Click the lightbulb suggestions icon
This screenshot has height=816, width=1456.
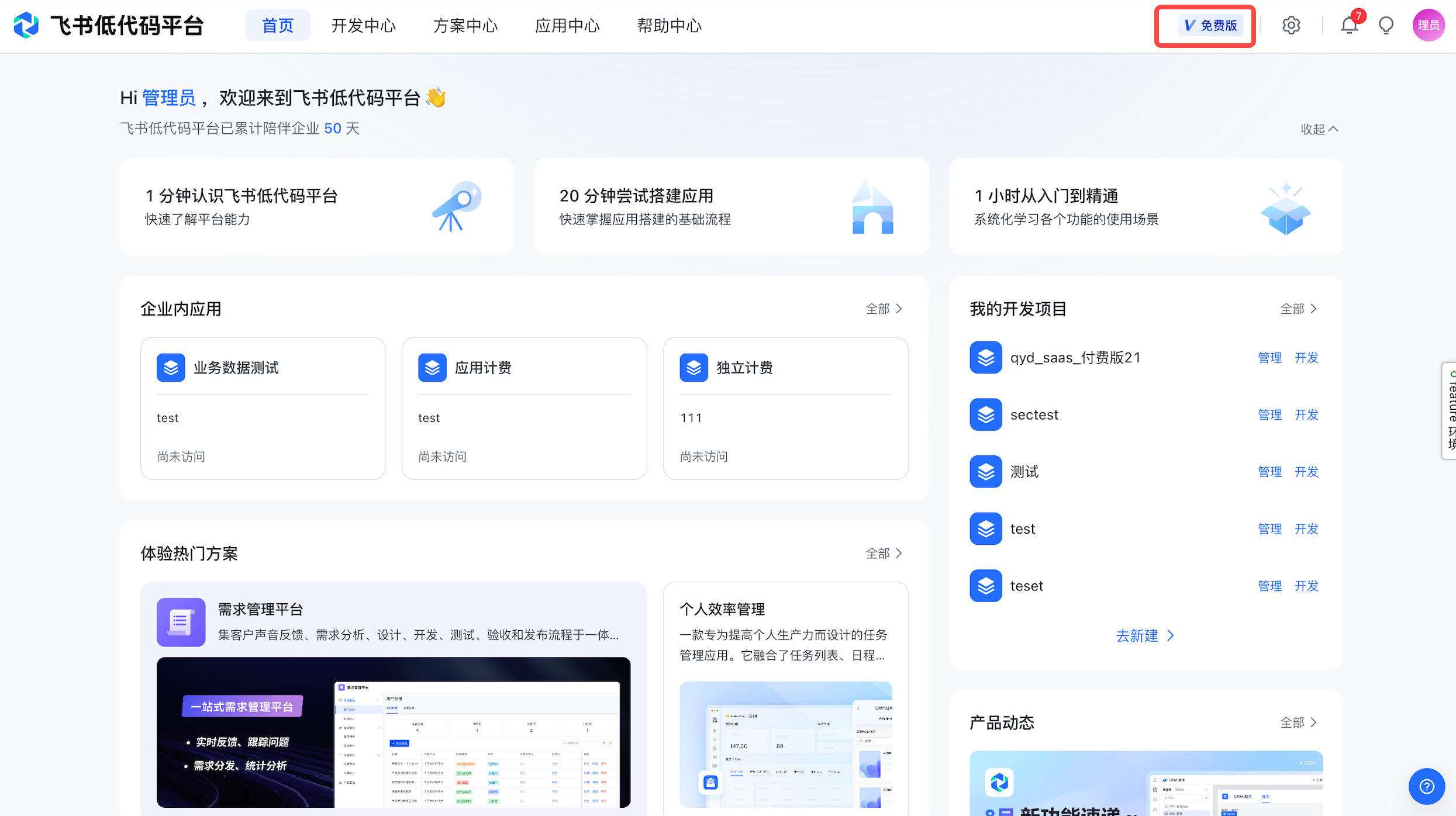pyautogui.click(x=1386, y=26)
